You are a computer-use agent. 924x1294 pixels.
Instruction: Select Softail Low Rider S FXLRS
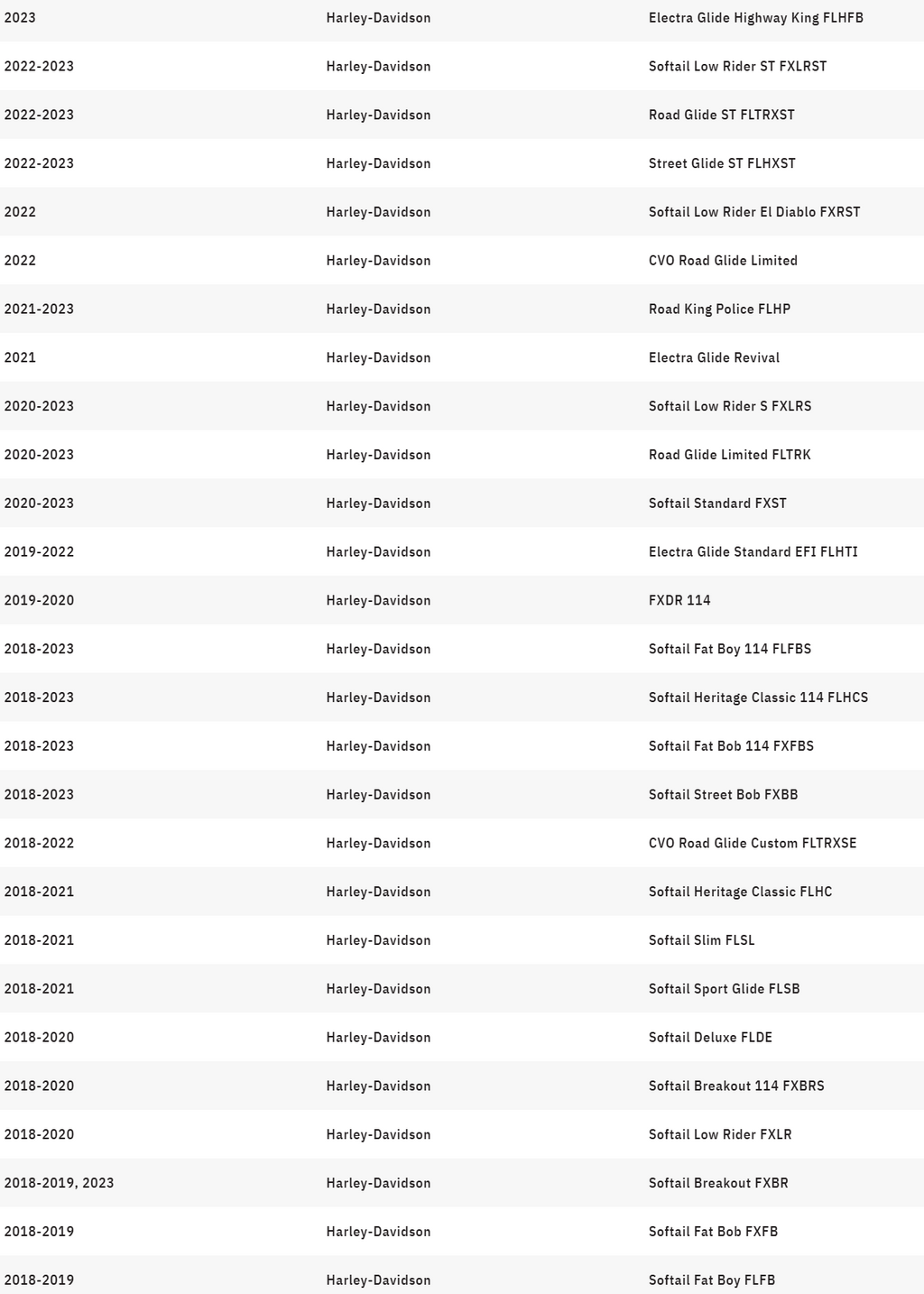[x=730, y=407]
